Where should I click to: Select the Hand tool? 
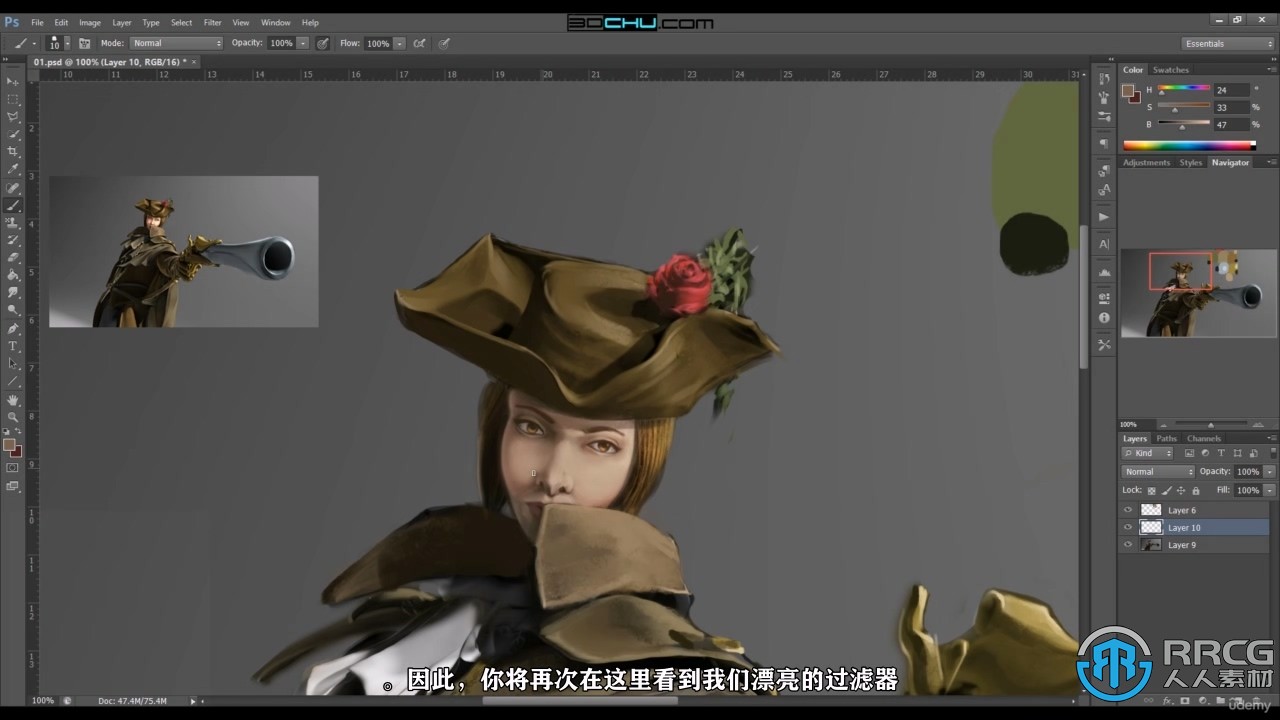tap(13, 400)
